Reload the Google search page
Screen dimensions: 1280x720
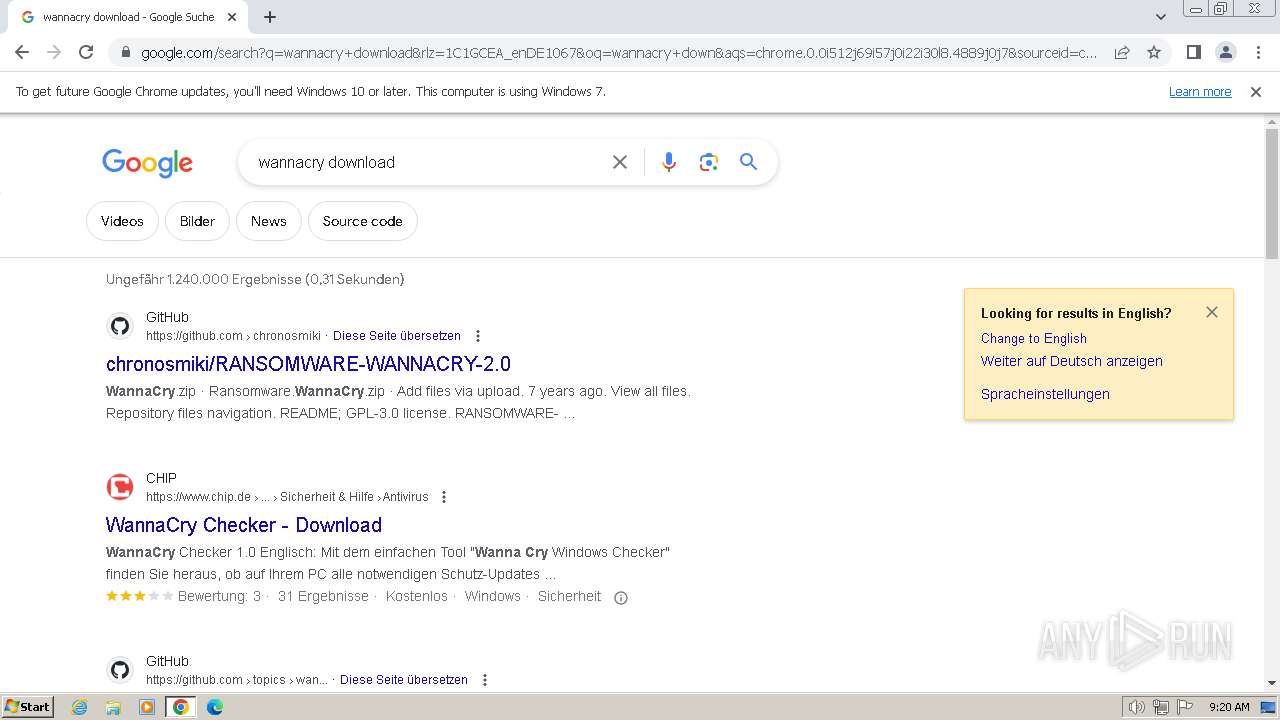(86, 52)
